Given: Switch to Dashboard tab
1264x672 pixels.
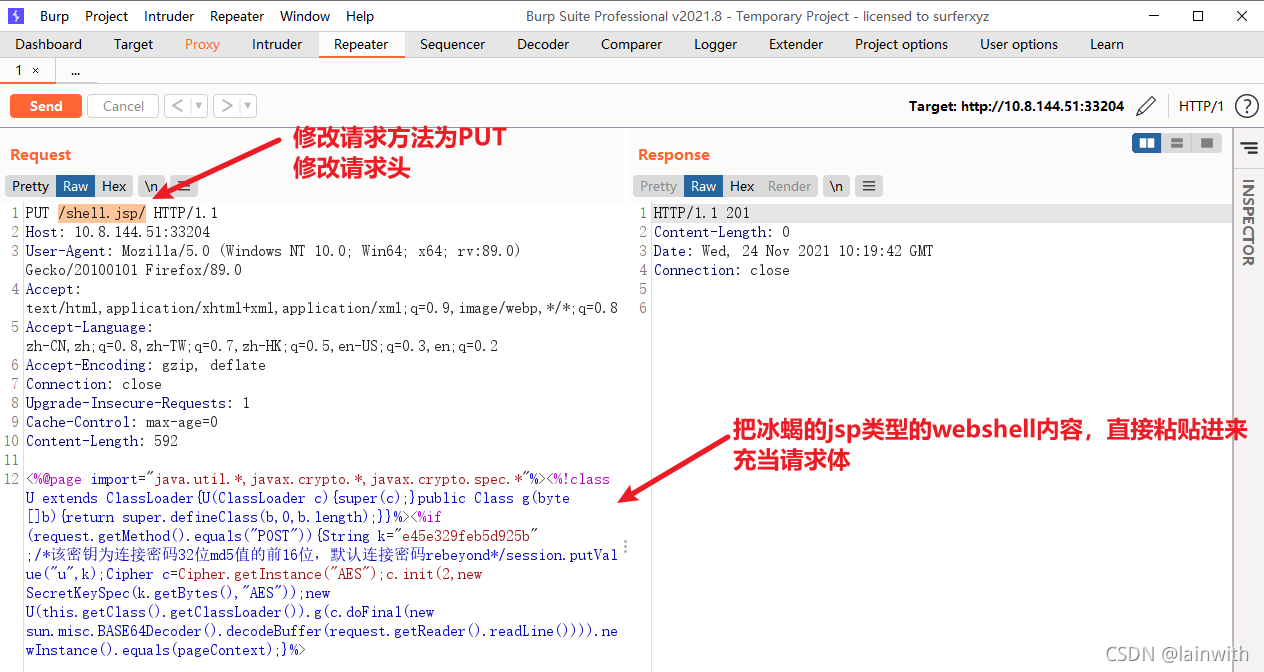Looking at the screenshot, I should (x=49, y=44).
